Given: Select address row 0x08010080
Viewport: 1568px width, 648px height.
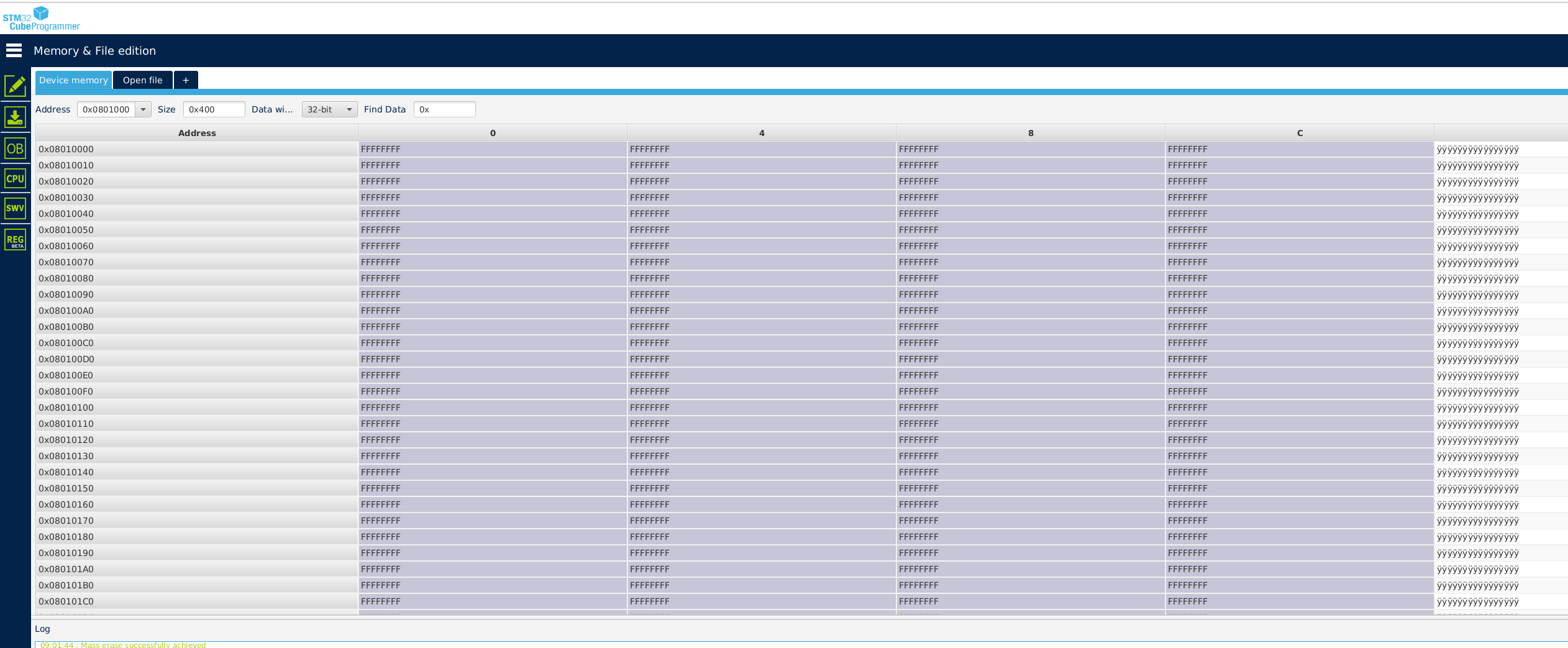Looking at the screenshot, I should (197, 278).
